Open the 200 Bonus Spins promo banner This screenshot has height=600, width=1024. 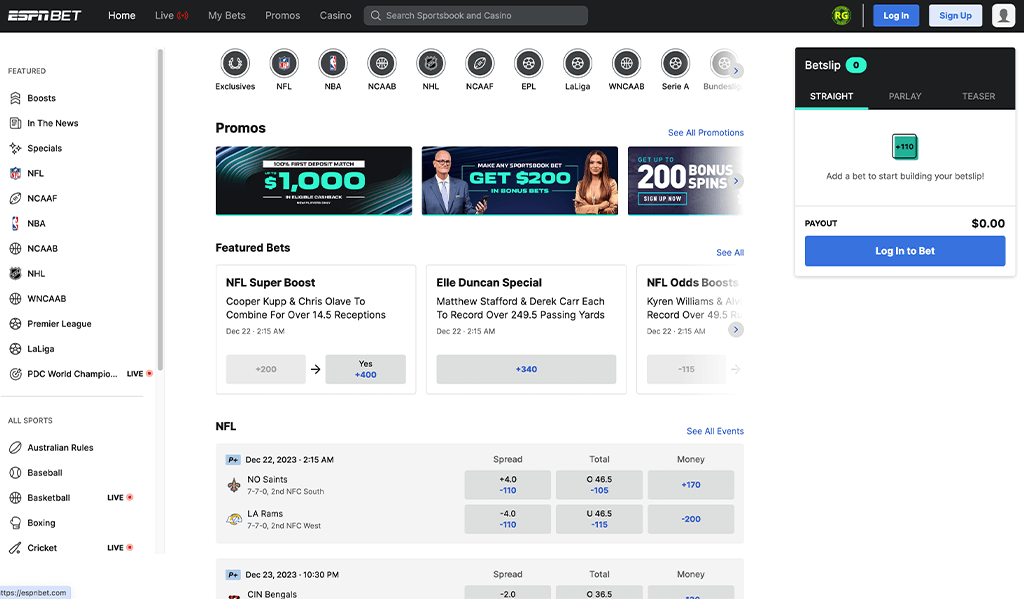click(x=686, y=181)
